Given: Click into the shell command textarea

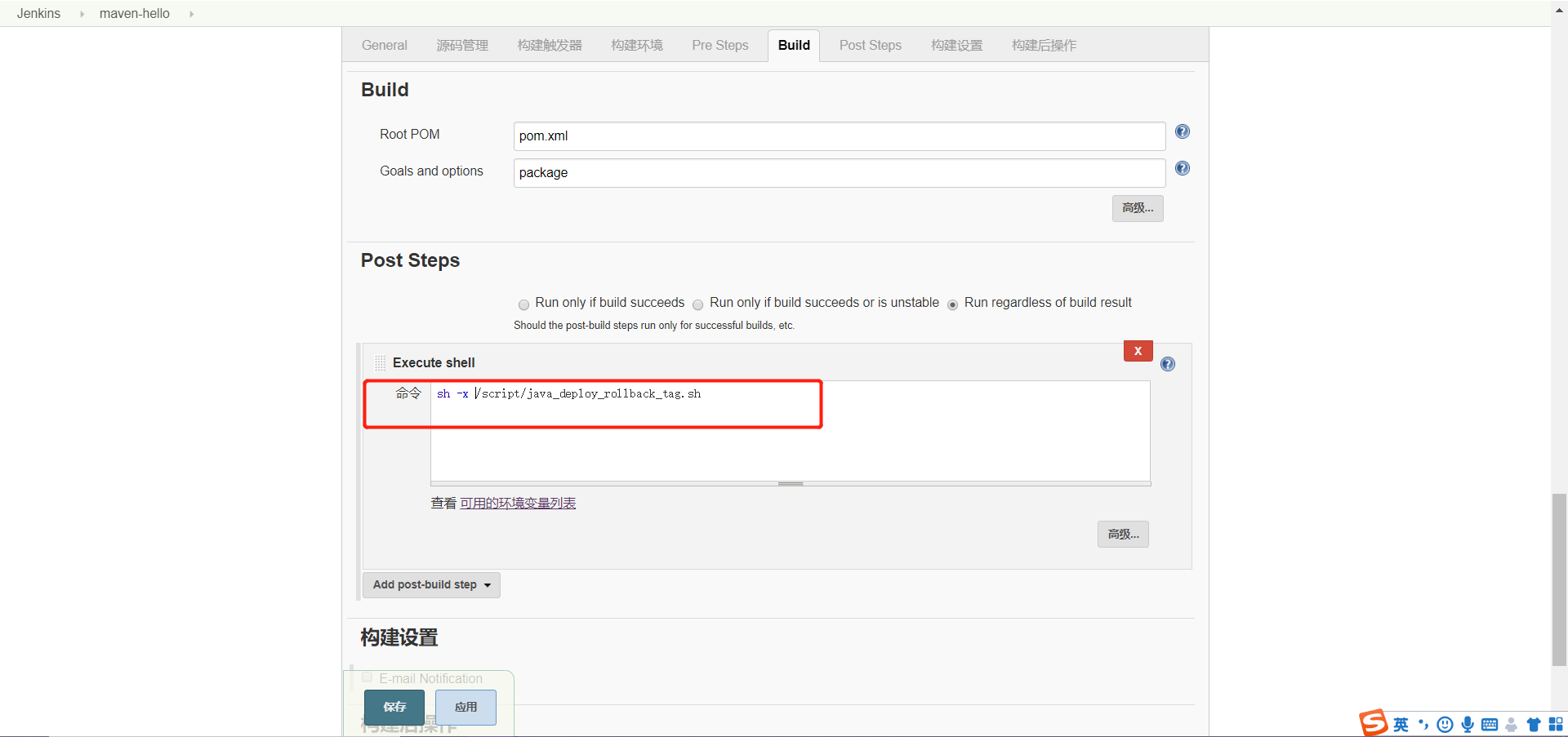Looking at the screenshot, I should pos(791,431).
